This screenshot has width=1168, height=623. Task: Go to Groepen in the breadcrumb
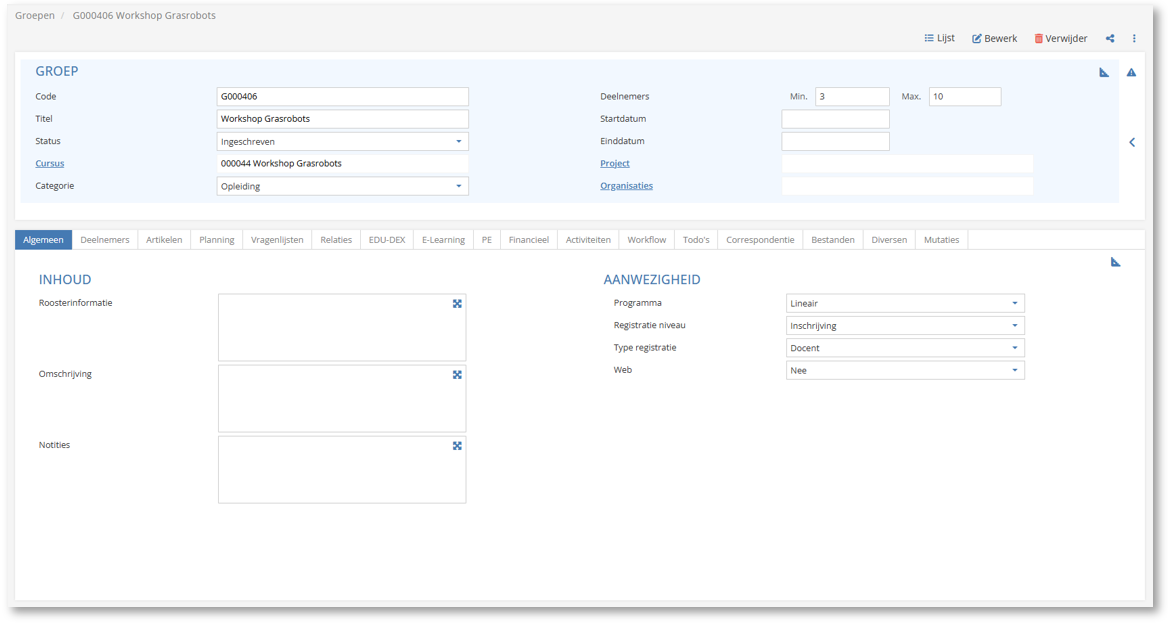pos(35,16)
